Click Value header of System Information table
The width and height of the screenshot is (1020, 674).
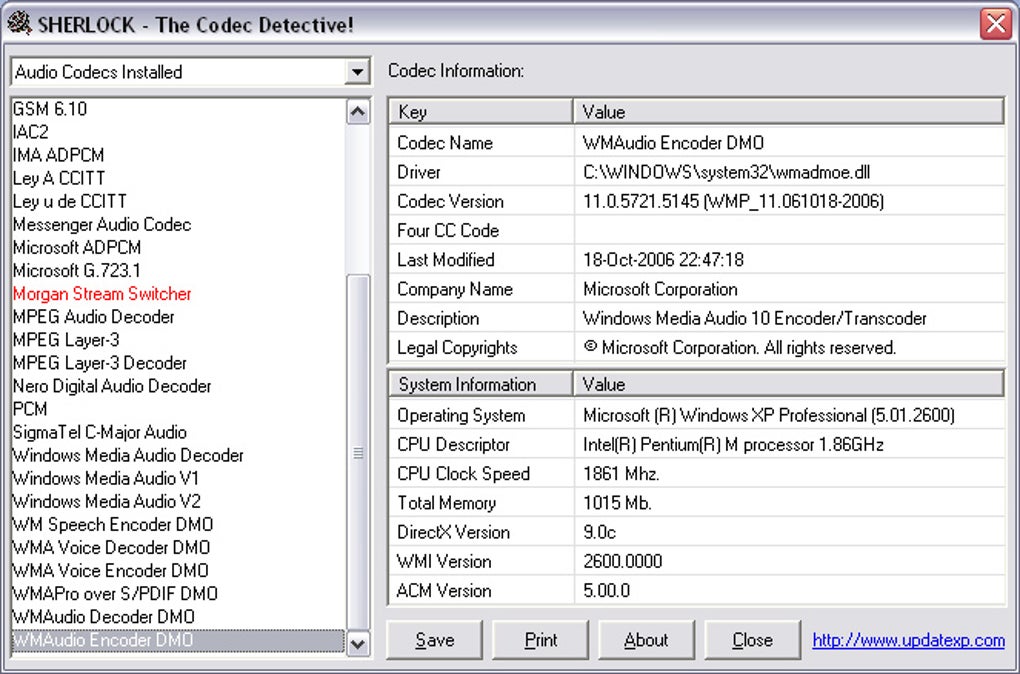click(x=789, y=384)
